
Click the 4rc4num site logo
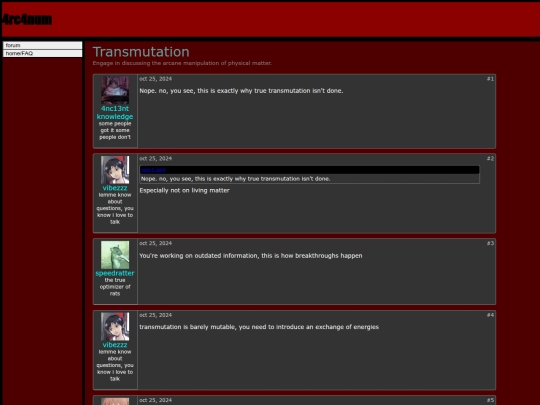[x=27, y=20]
